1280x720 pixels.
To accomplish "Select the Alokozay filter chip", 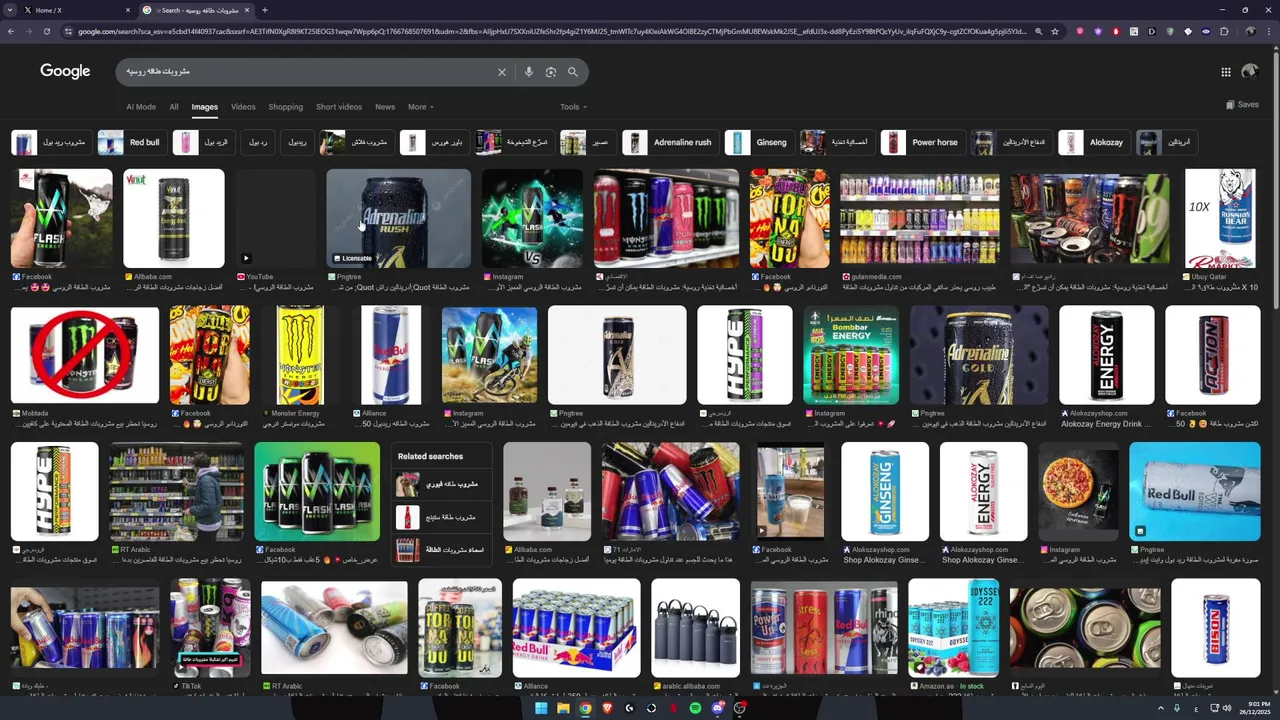I will click(1094, 142).
